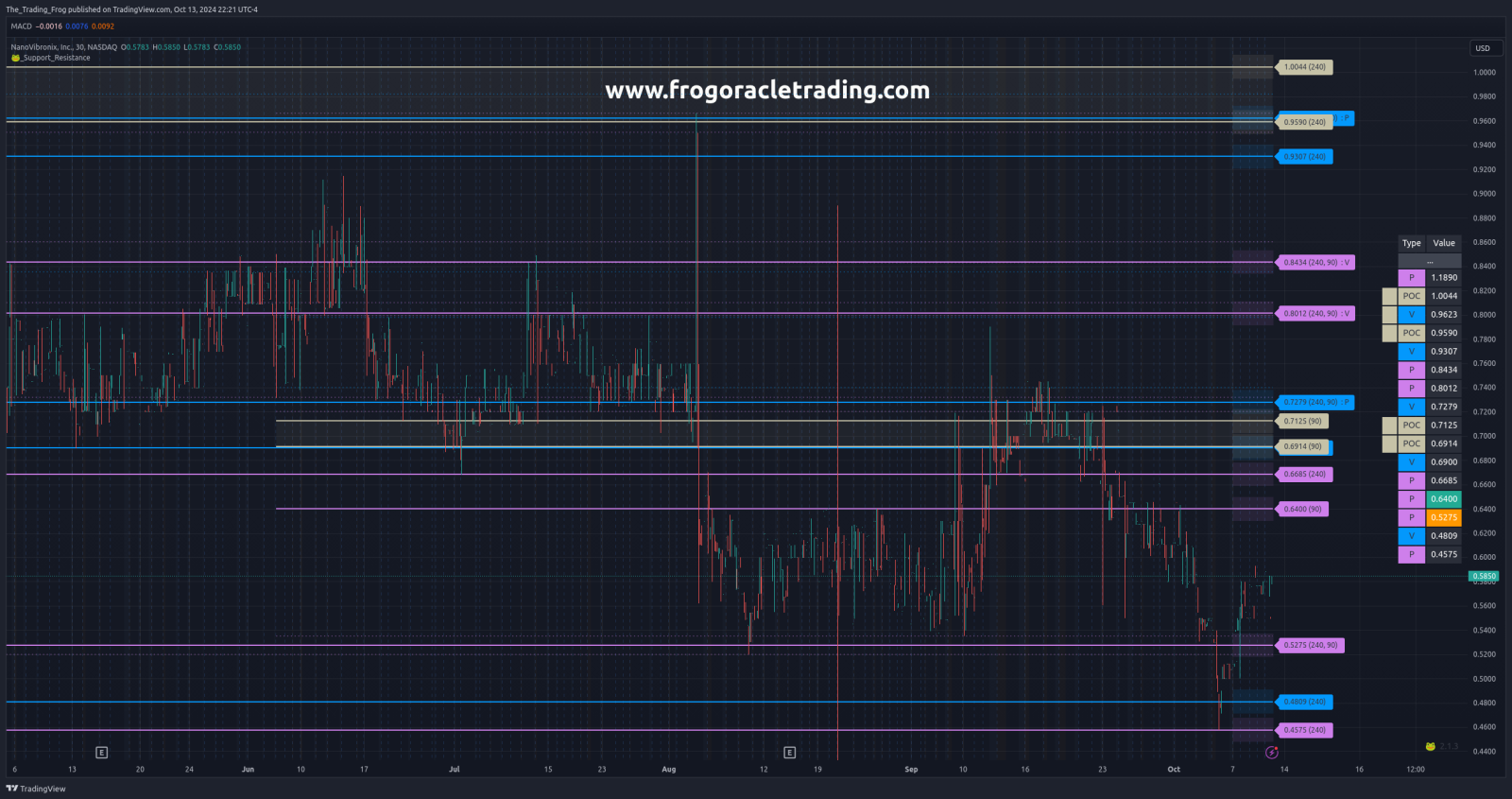
Task: Click the 0.4400 tick on the price scale
Action: click(x=1485, y=752)
